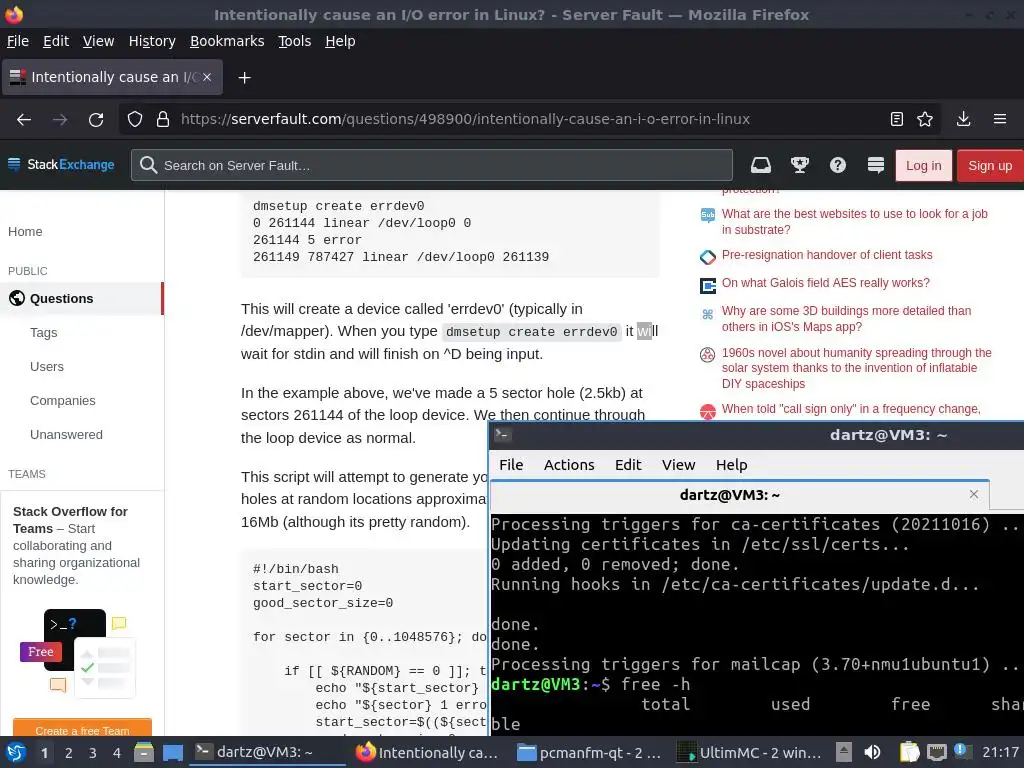Open the achievements trophy icon
Image resolution: width=1024 pixels, height=768 pixels.
click(799, 165)
